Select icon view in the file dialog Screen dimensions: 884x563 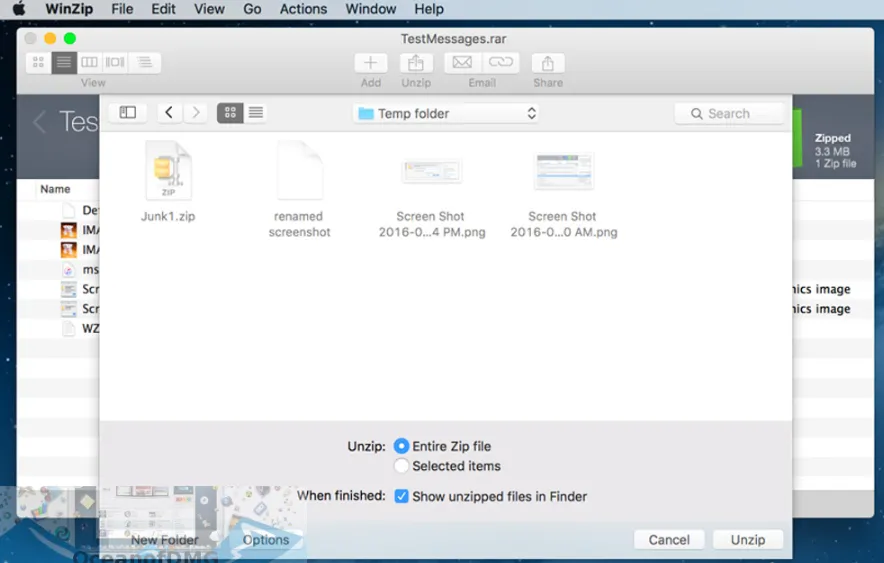pyautogui.click(x=230, y=113)
